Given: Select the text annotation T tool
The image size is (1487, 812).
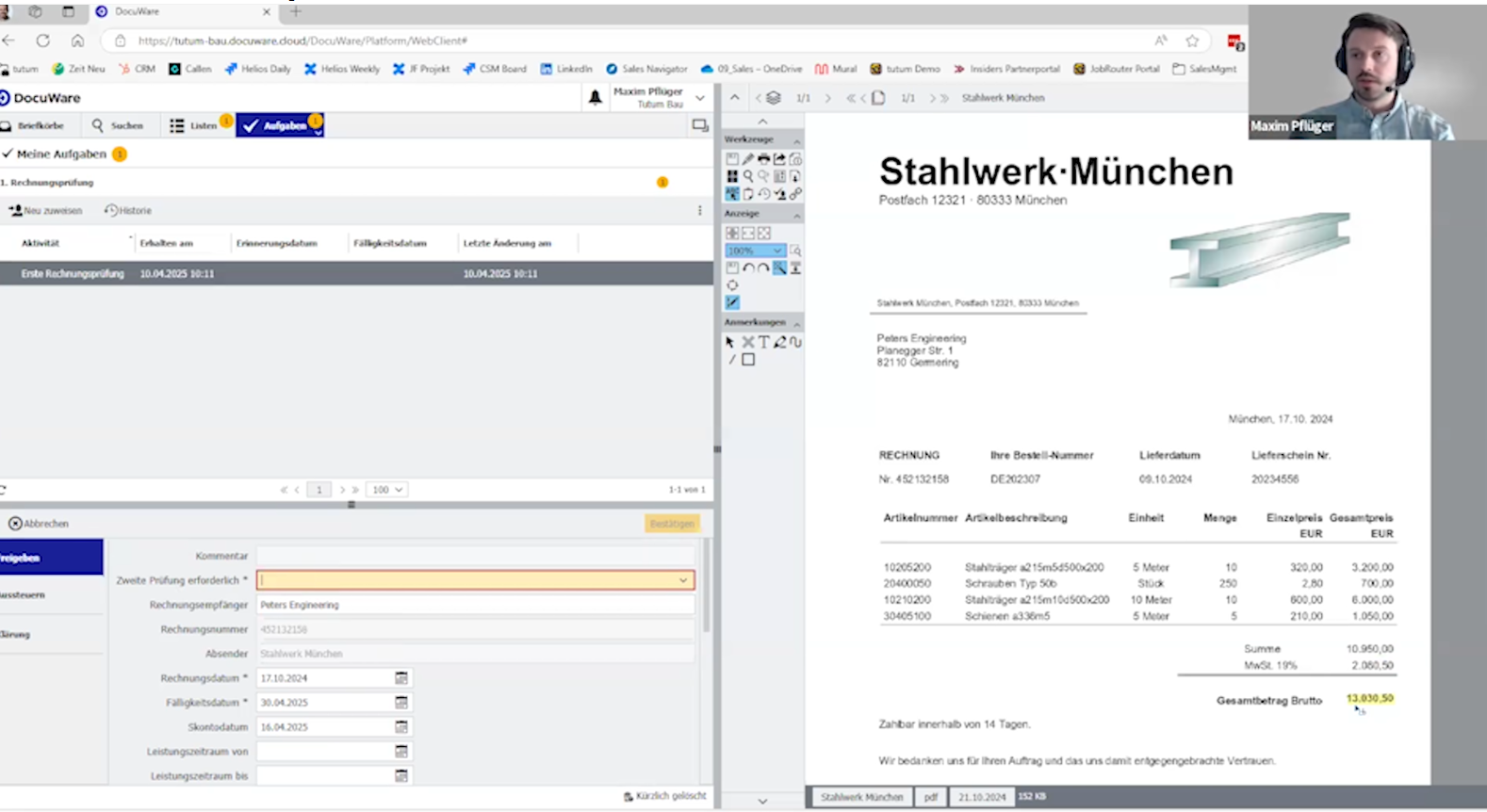Looking at the screenshot, I should 764,342.
